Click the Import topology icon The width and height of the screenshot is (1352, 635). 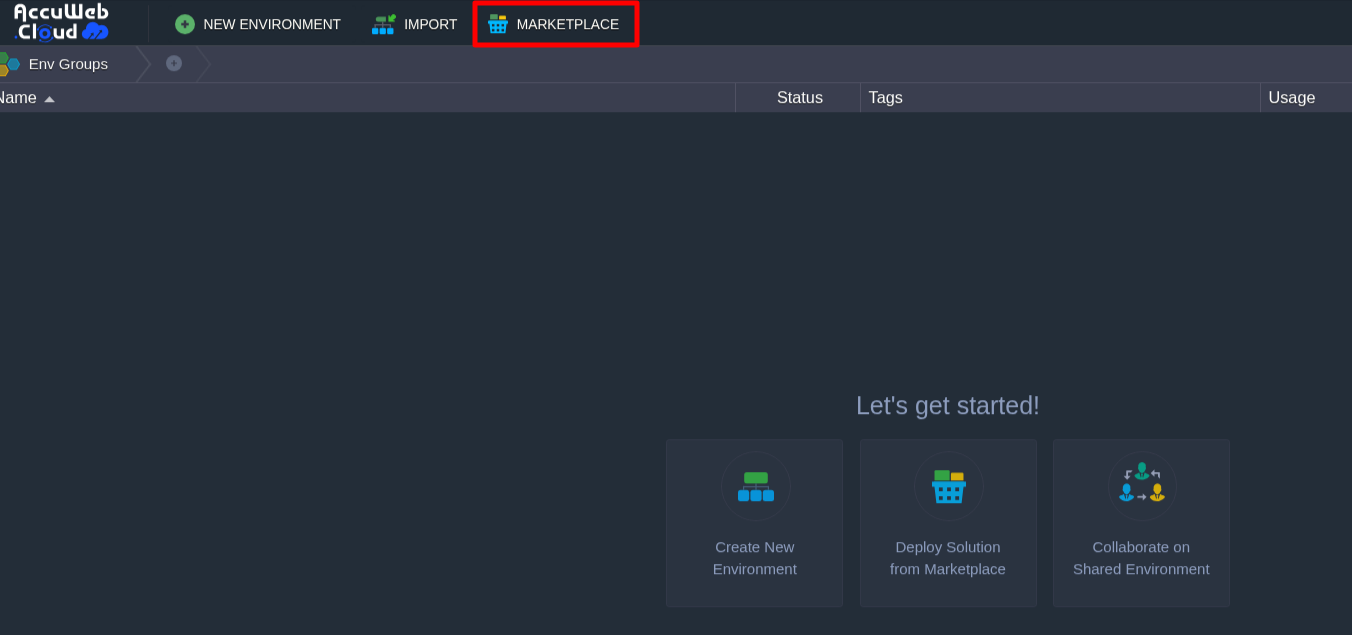click(384, 24)
